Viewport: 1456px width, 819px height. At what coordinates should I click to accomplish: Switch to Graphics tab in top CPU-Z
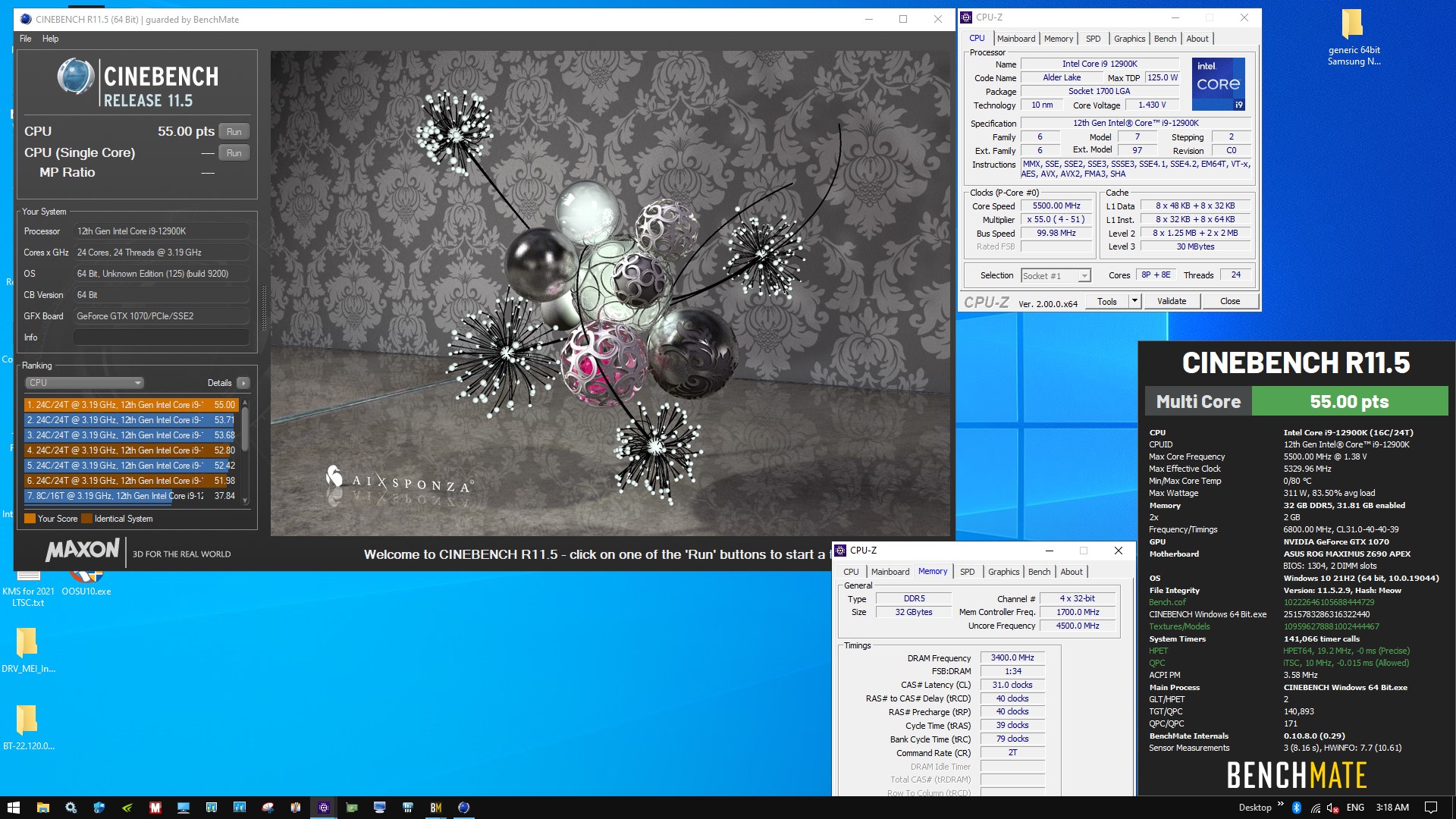[x=1129, y=39]
